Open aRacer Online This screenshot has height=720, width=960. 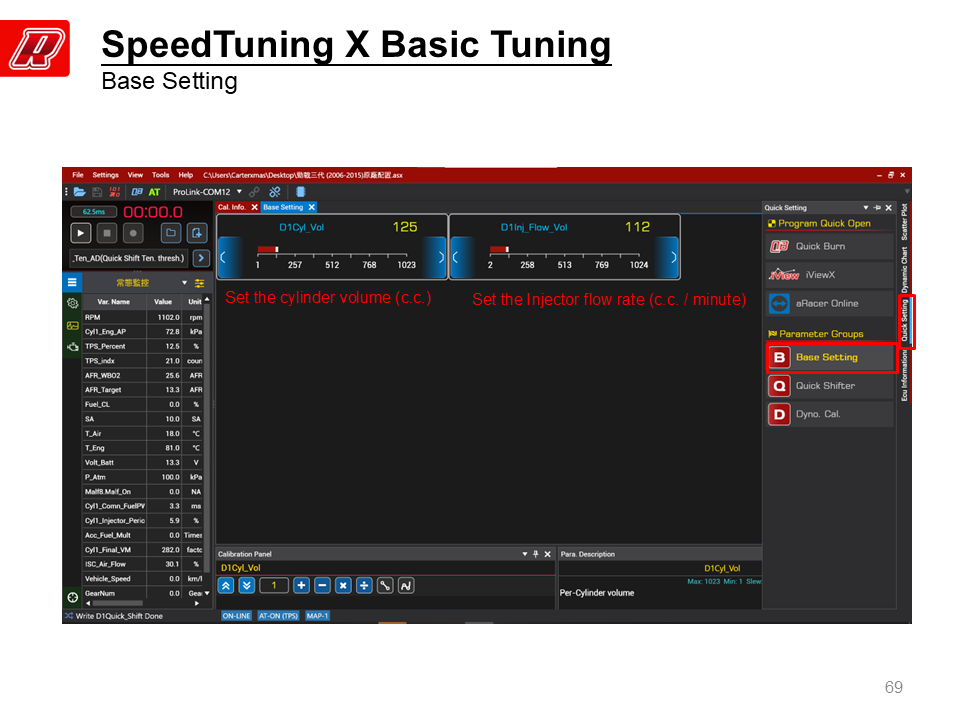point(829,304)
